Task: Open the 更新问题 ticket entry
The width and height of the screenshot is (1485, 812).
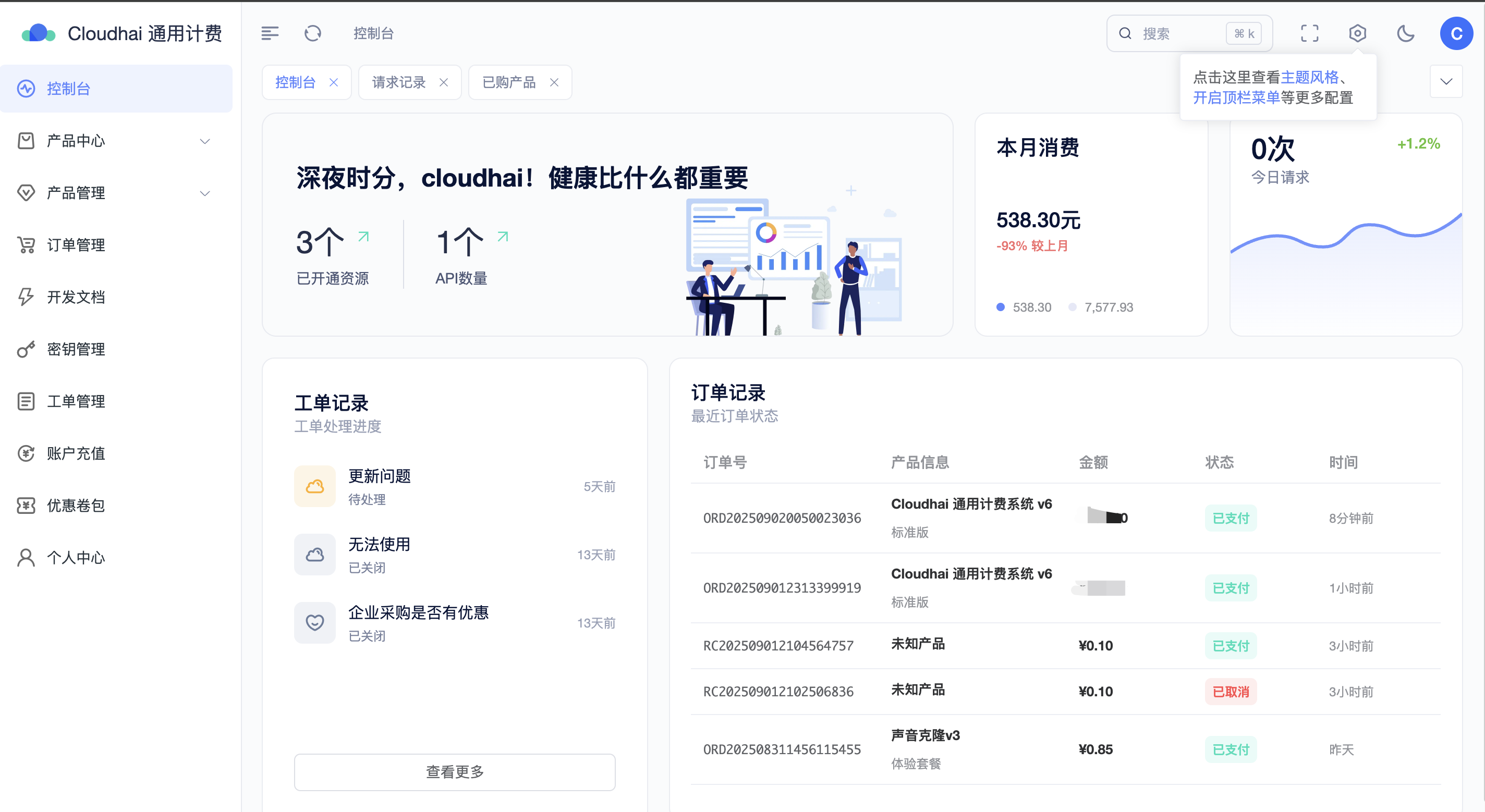Action: 455,486
